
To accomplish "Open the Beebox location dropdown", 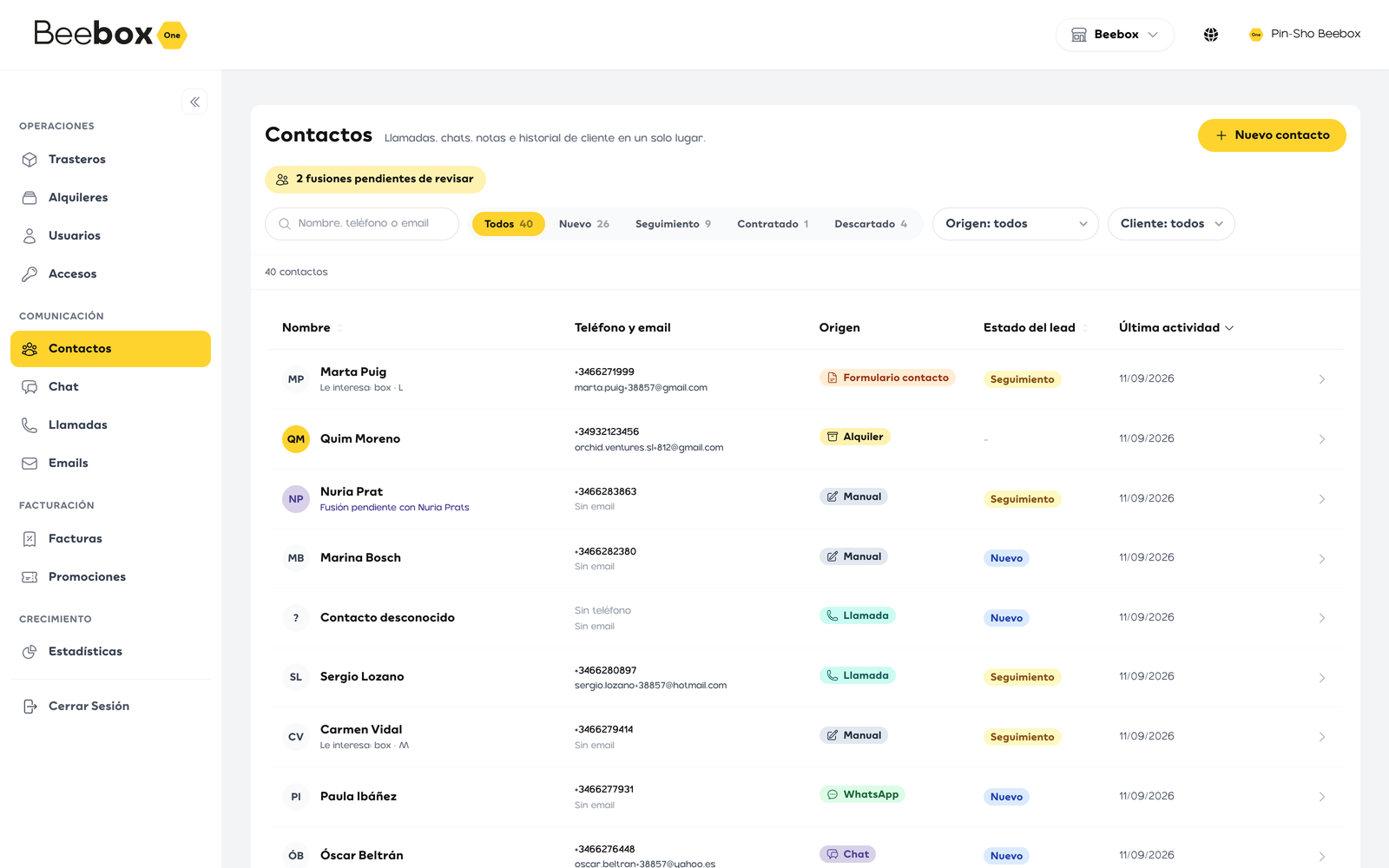I will click(1115, 35).
